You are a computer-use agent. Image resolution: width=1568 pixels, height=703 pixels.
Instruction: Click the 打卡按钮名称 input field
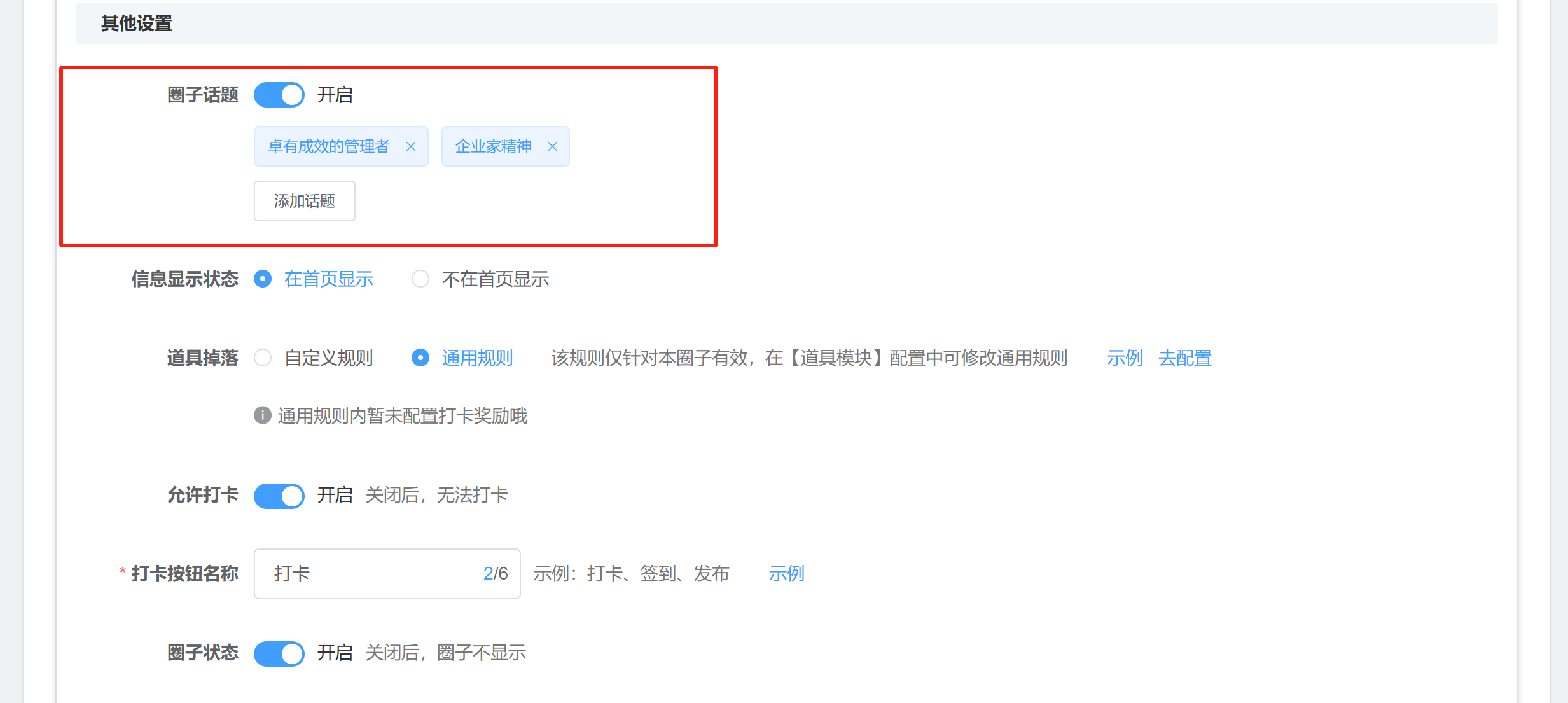click(369, 574)
